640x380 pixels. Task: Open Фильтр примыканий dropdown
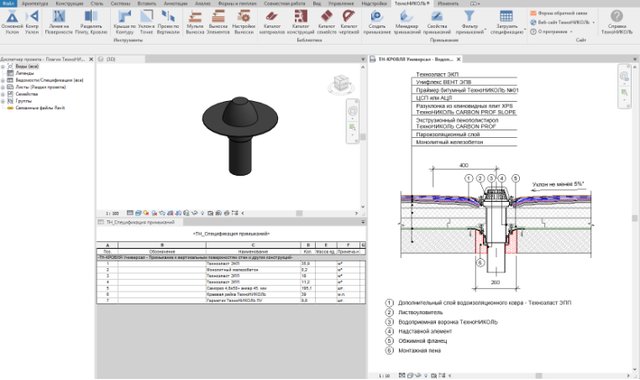[x=470, y=22]
